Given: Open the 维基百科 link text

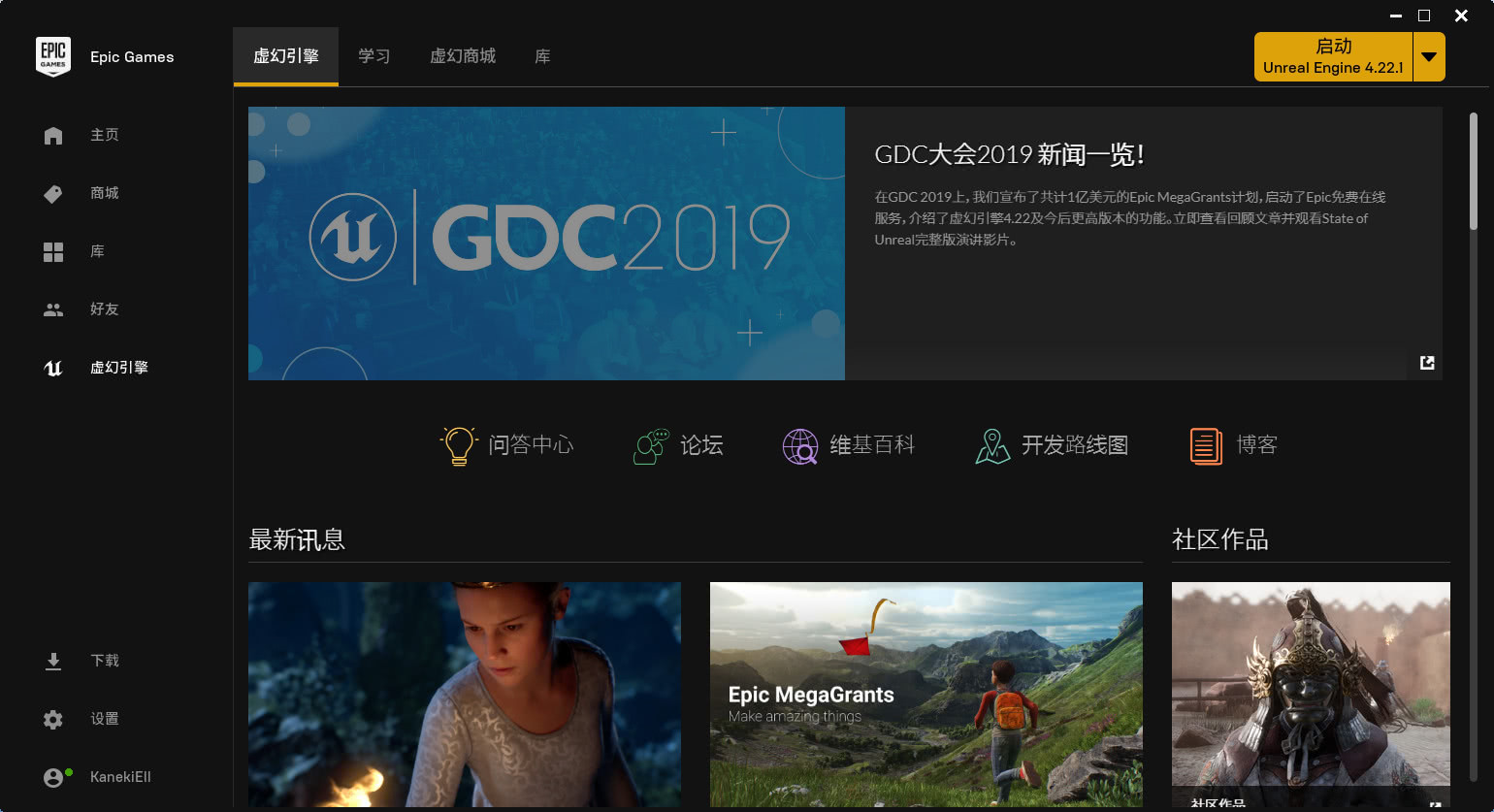Looking at the screenshot, I should click(x=872, y=445).
